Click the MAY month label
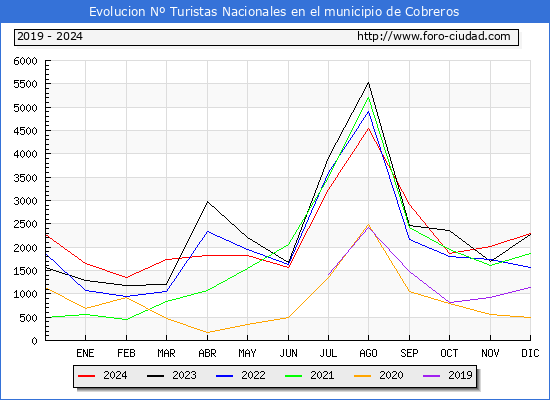This screenshot has height=400, width=550. click(247, 353)
